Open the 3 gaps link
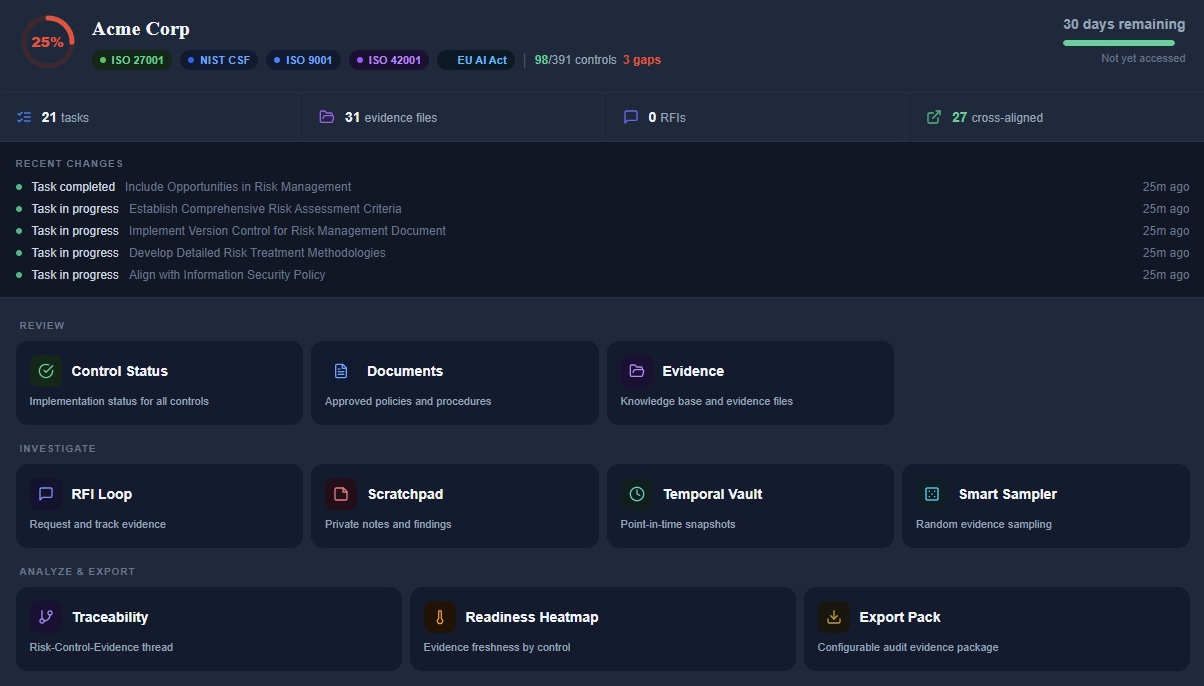This screenshot has width=1204, height=686. coord(642,60)
